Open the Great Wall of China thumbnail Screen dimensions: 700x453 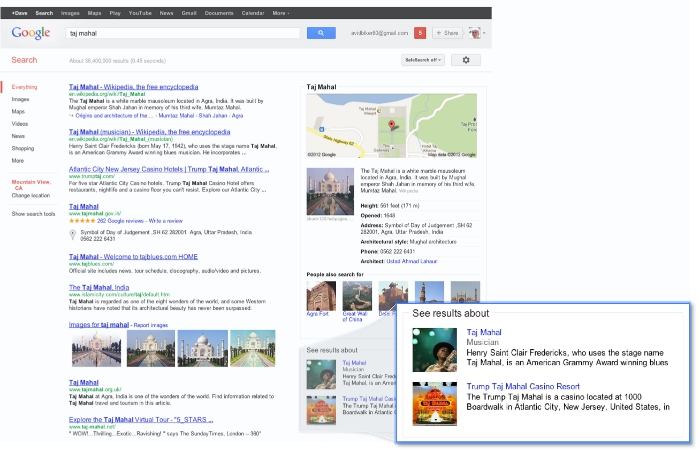tap(357, 296)
